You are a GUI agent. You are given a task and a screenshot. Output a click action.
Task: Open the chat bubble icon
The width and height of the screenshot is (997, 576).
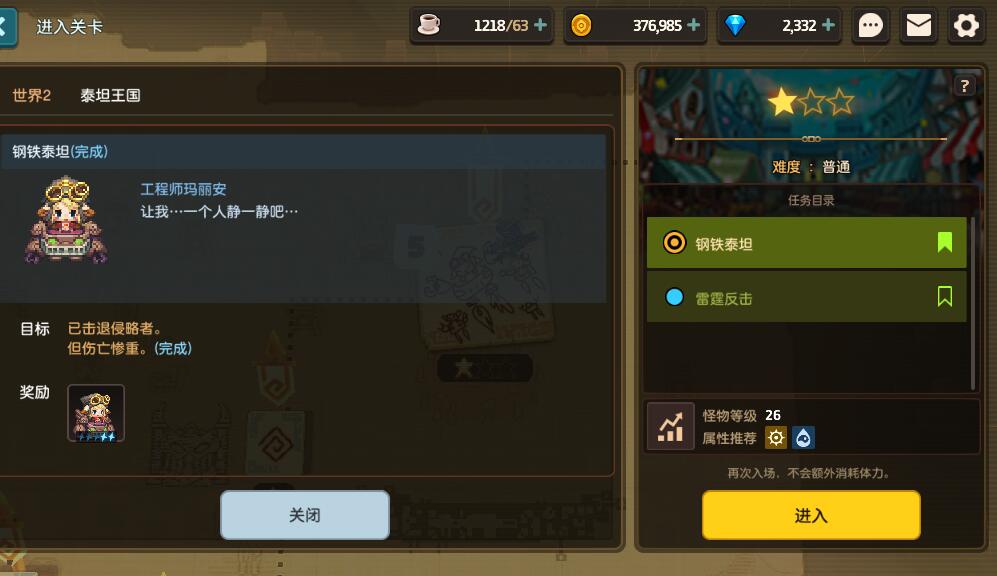870,26
